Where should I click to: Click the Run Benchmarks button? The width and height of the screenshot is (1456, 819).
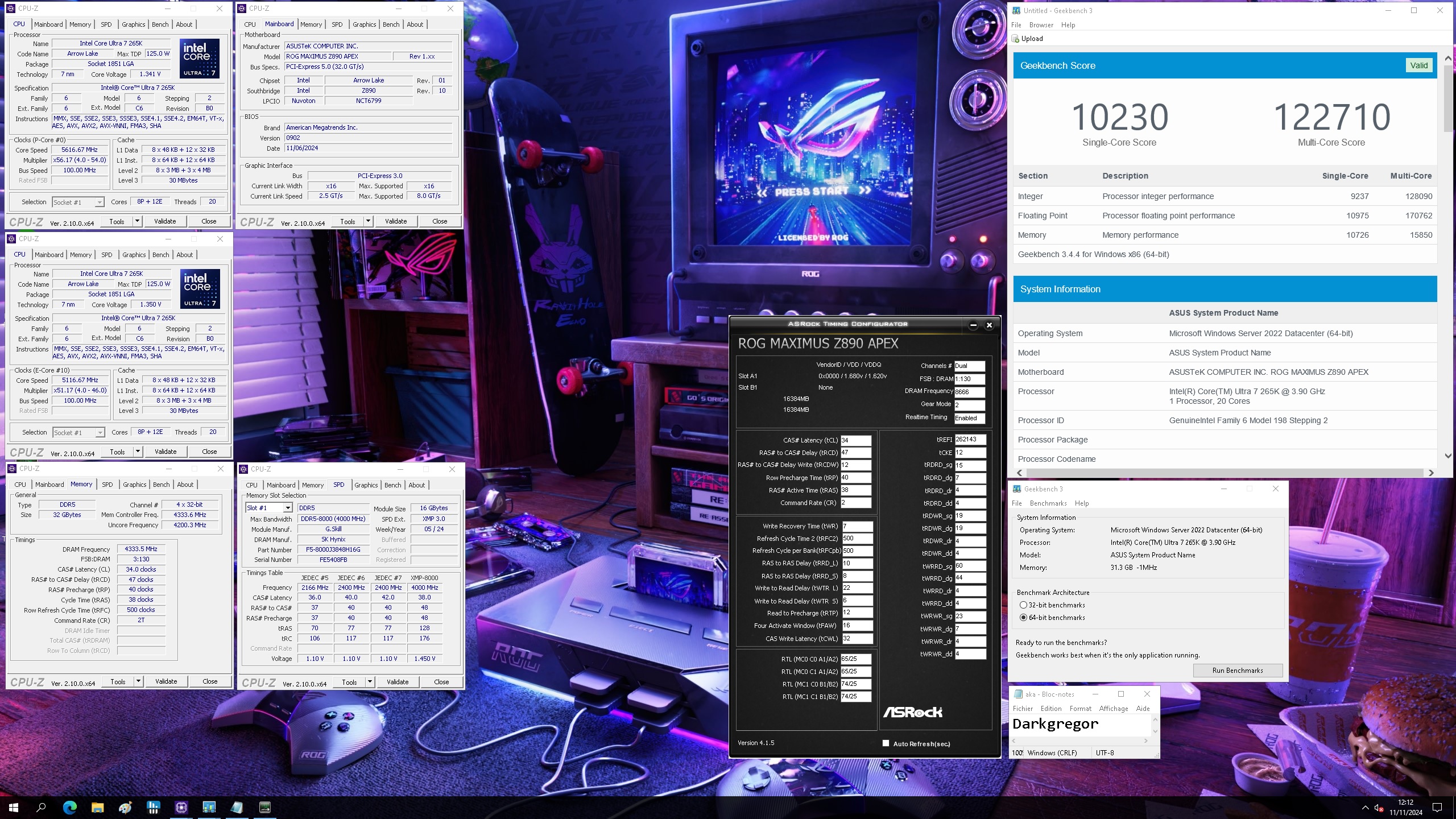[x=1238, y=671]
